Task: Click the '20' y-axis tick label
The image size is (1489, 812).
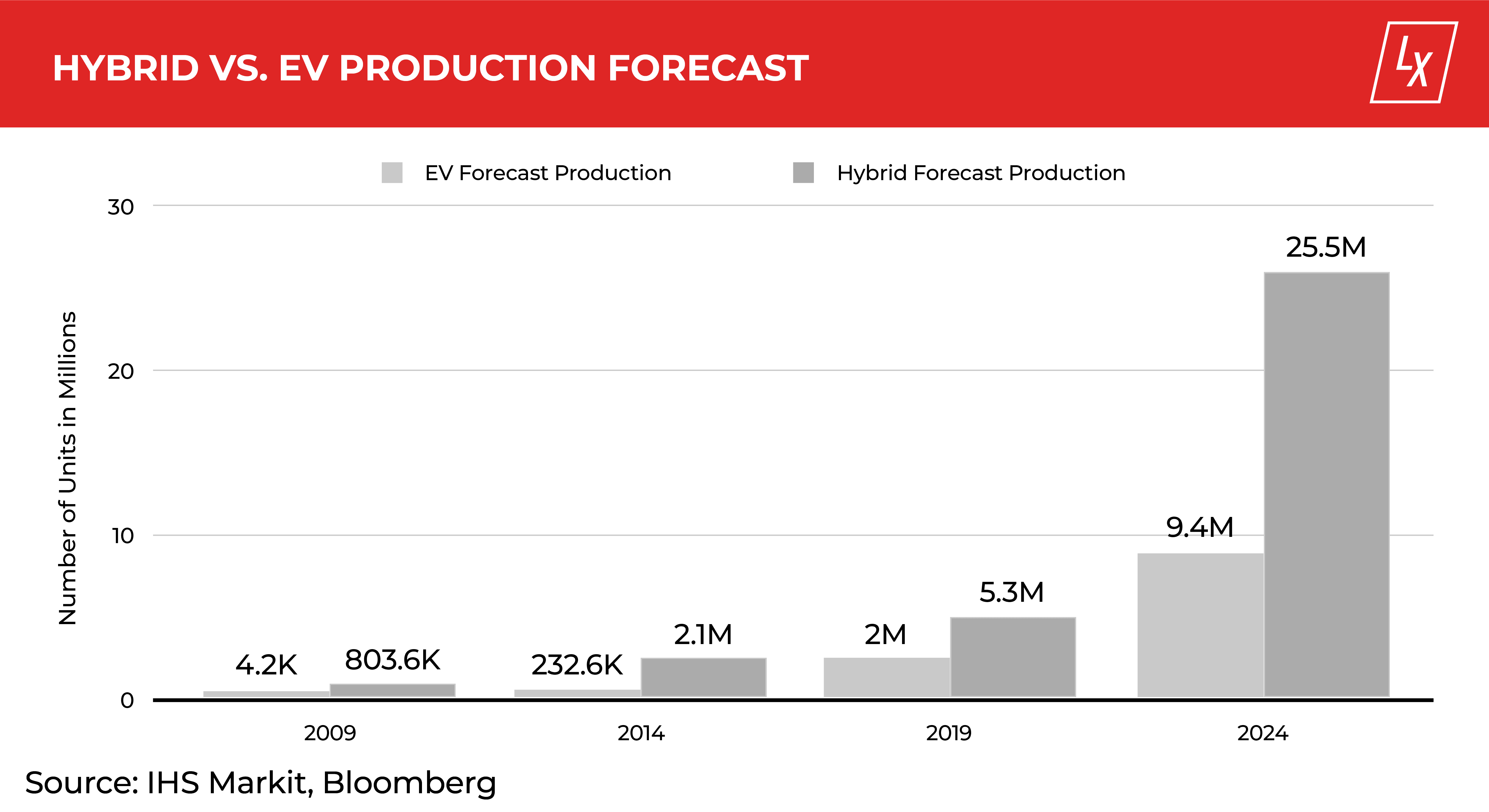Action: pos(121,372)
